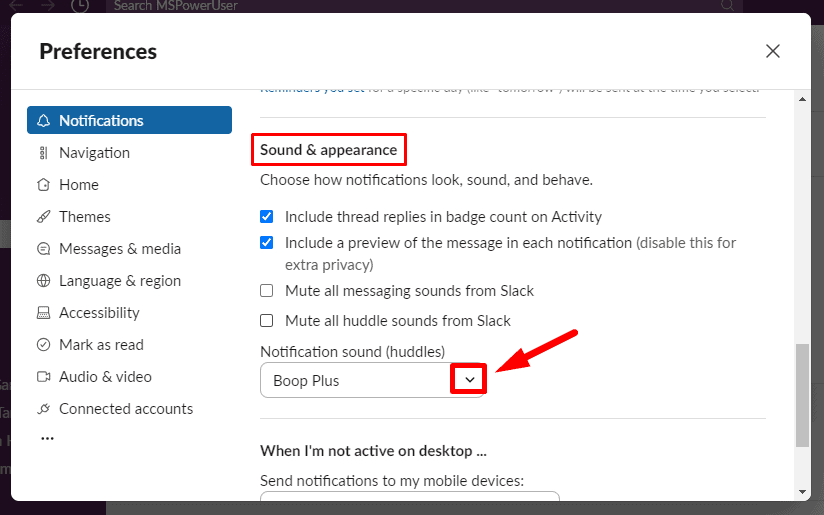Click the Home sidebar icon
This screenshot has height=515, width=824.
(43, 185)
